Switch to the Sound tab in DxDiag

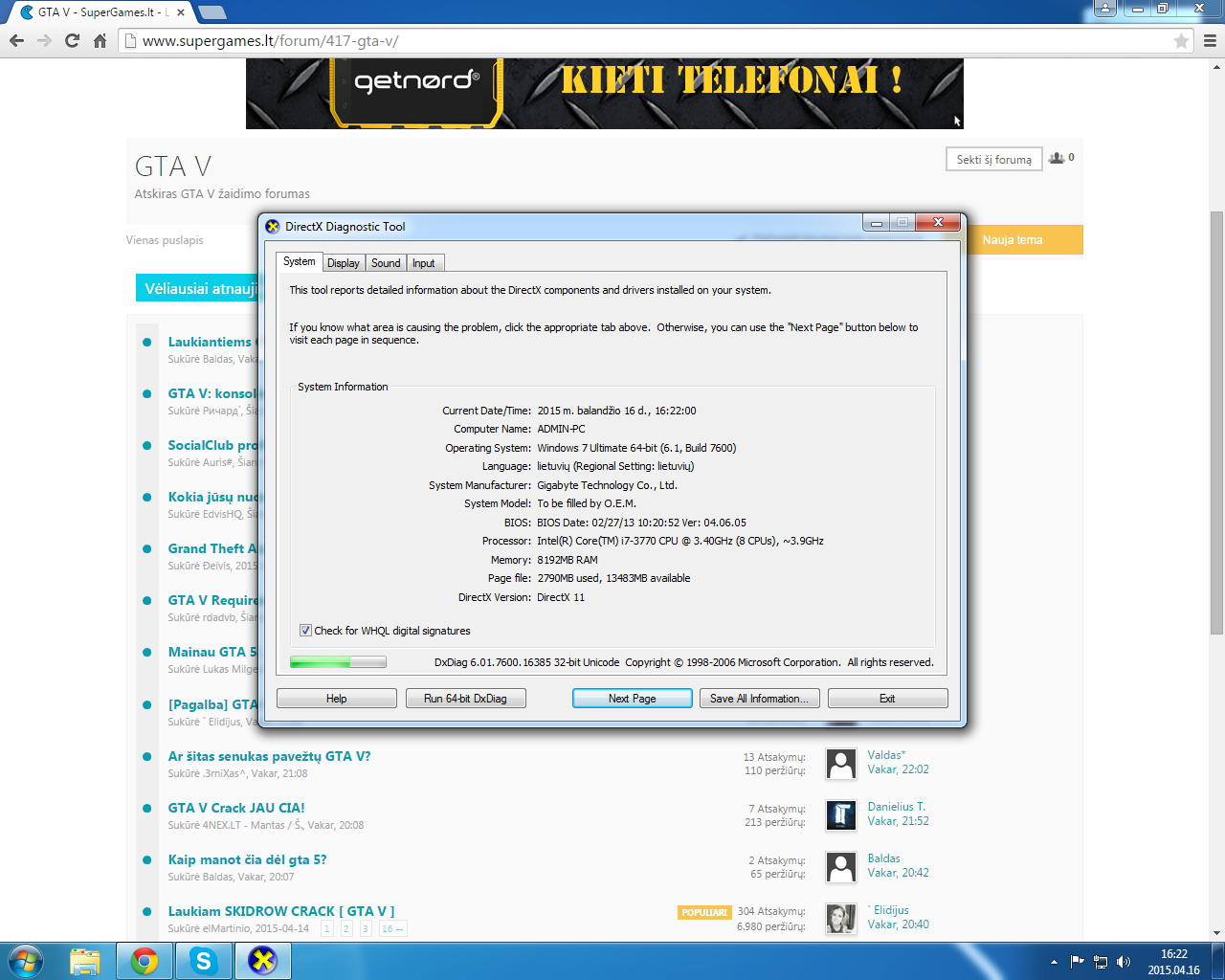386,263
